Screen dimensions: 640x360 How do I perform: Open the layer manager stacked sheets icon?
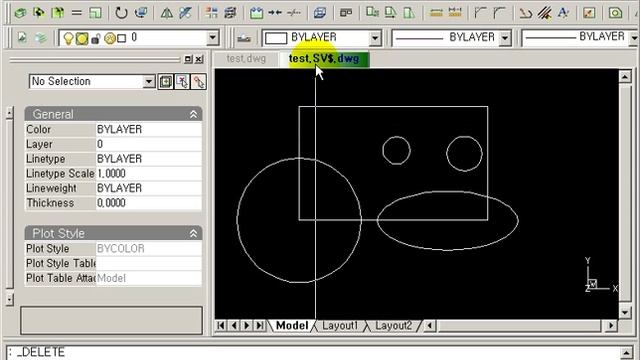click(x=40, y=38)
